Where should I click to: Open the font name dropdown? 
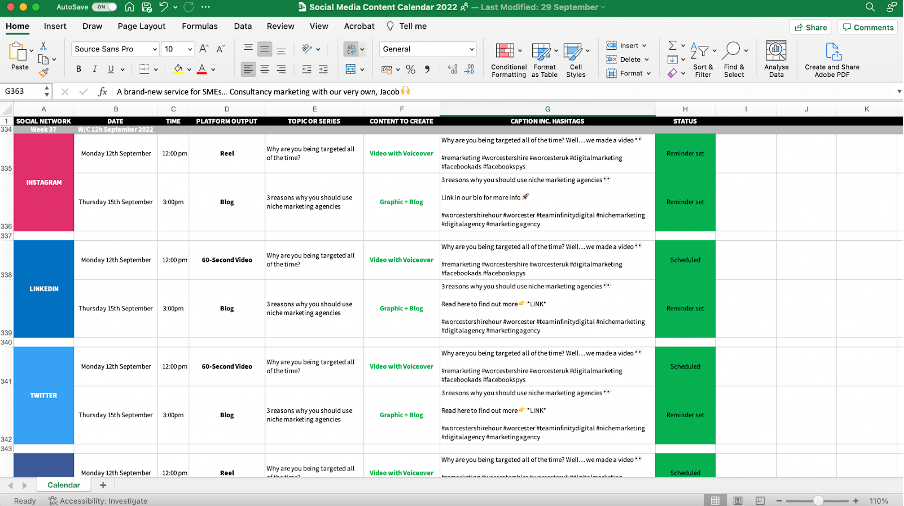pyautogui.click(x=115, y=49)
